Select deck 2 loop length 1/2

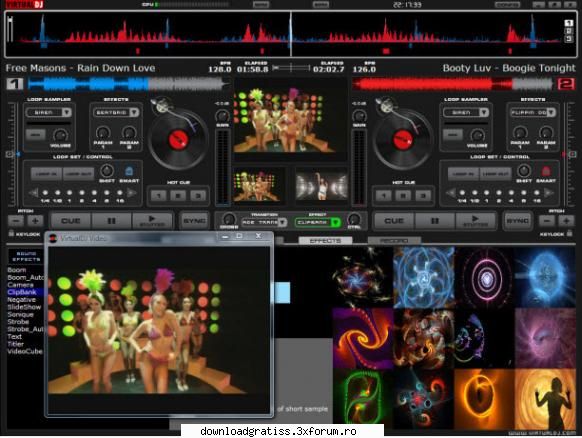click(474, 193)
